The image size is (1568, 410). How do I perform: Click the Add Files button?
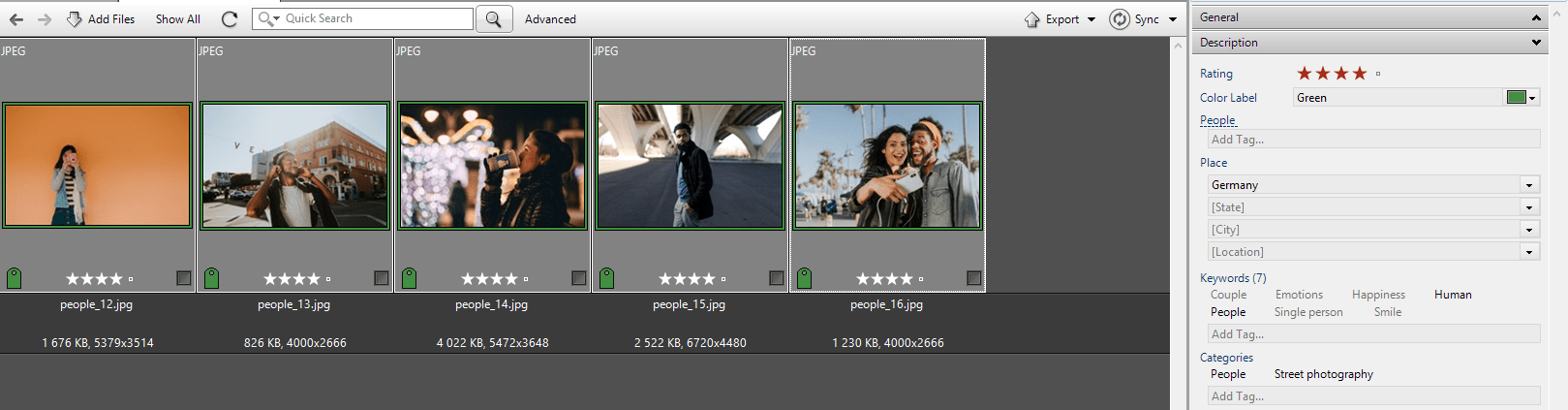[x=101, y=19]
